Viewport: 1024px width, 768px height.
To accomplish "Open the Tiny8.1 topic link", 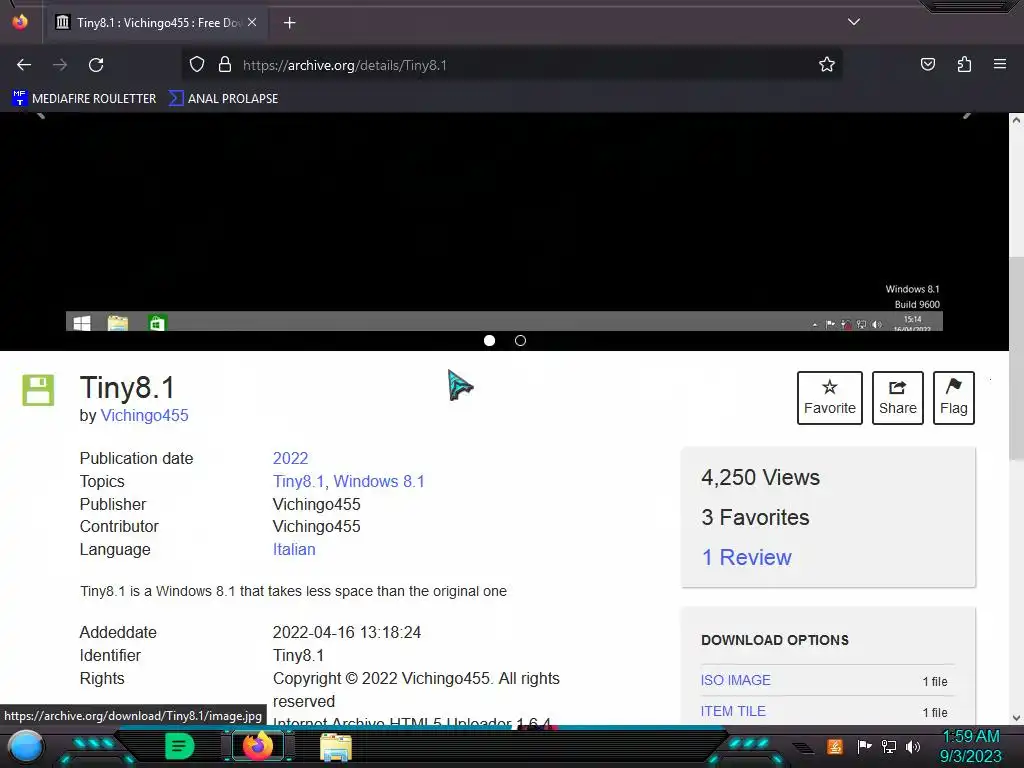I will [x=298, y=481].
